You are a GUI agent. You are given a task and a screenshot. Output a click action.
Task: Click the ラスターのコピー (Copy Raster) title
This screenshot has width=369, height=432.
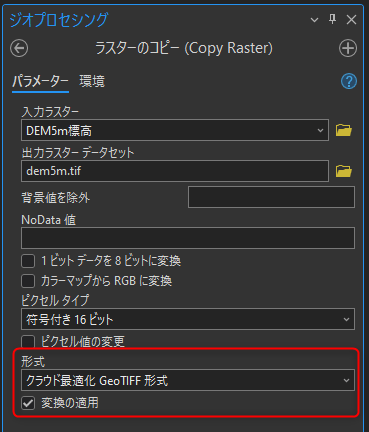point(184,48)
